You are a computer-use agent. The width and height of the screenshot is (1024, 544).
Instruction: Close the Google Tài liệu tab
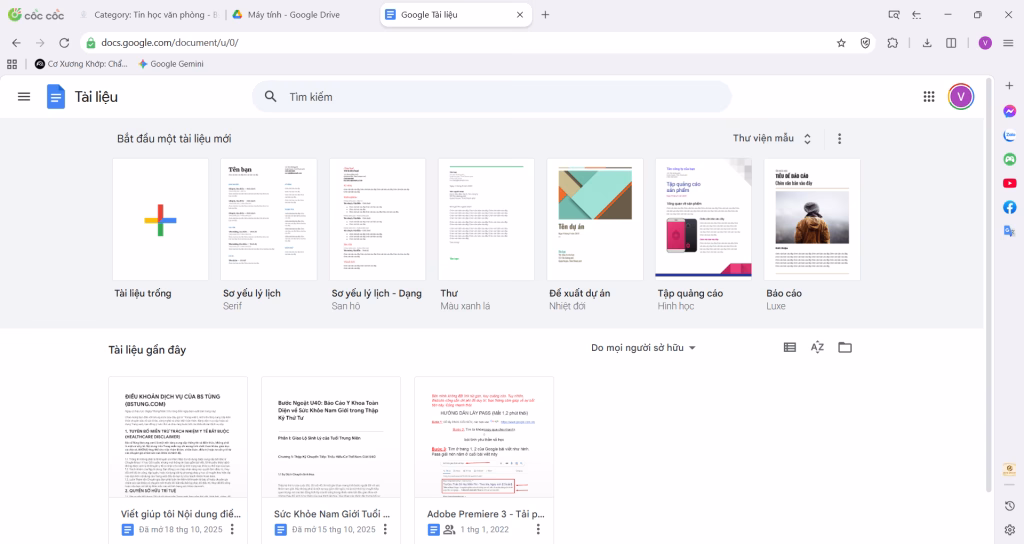520,14
